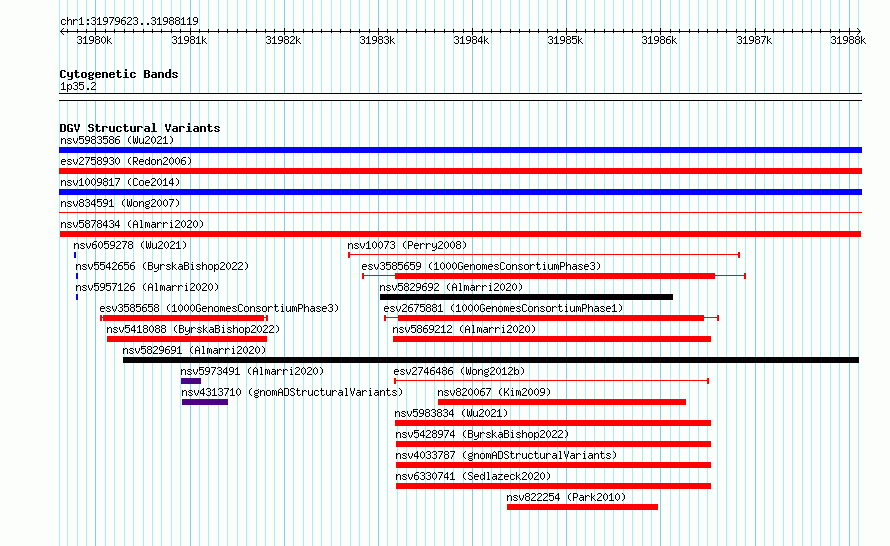Open nsv5418088 (ByrskaBishop2022) label
The width and height of the screenshot is (890, 546).
point(193,329)
